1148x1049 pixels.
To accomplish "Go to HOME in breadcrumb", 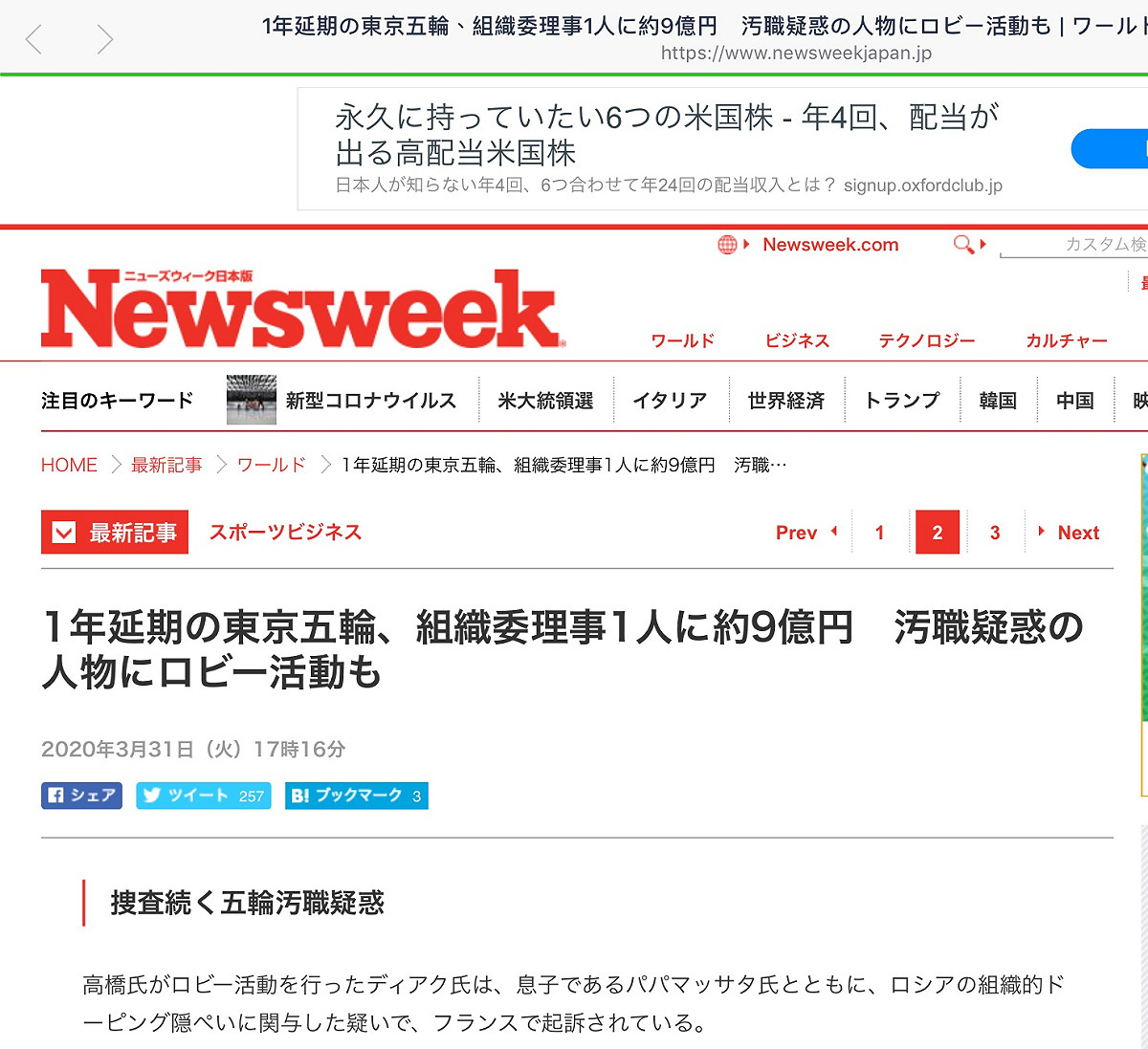I will tap(69, 465).
